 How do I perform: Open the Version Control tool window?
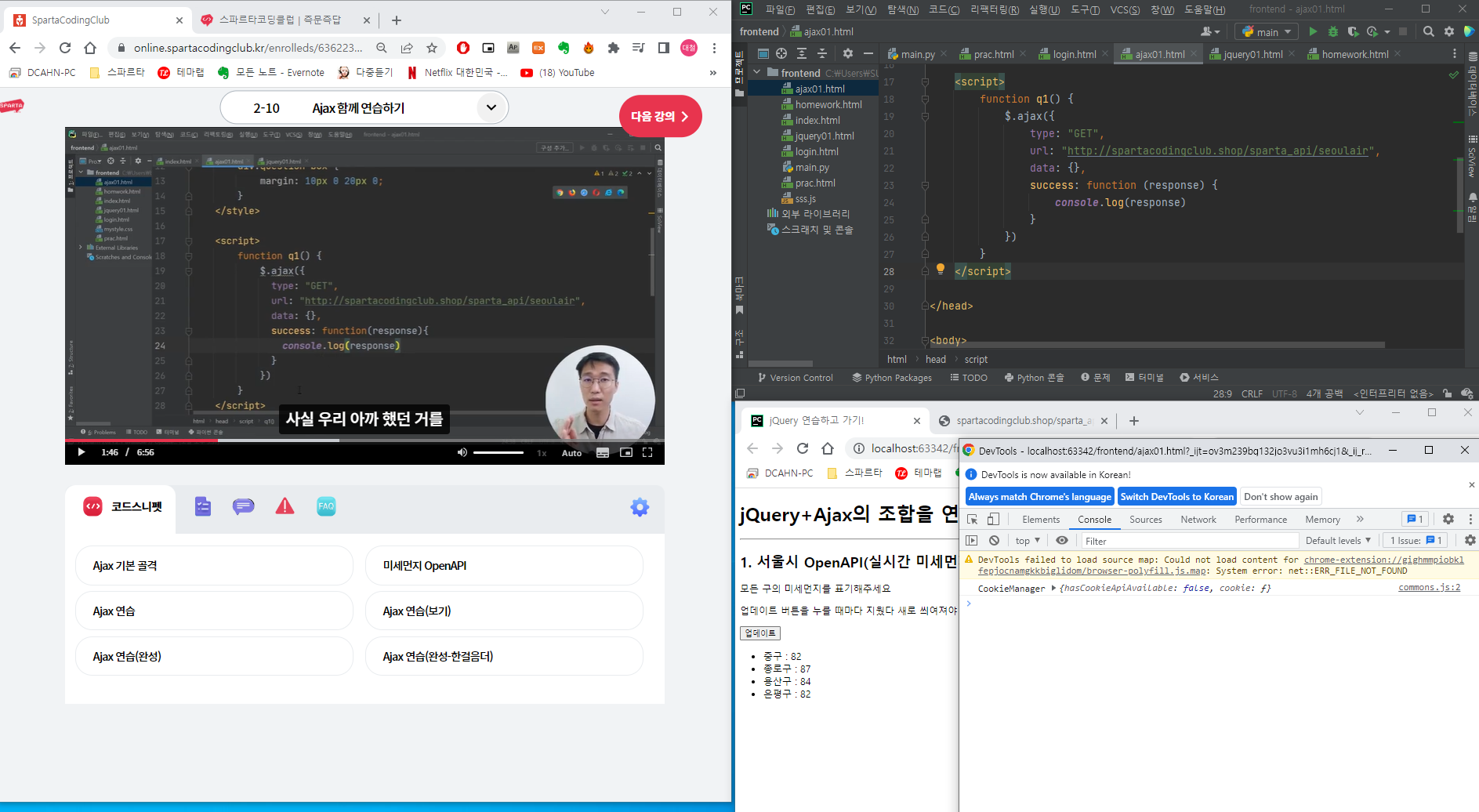click(x=795, y=377)
